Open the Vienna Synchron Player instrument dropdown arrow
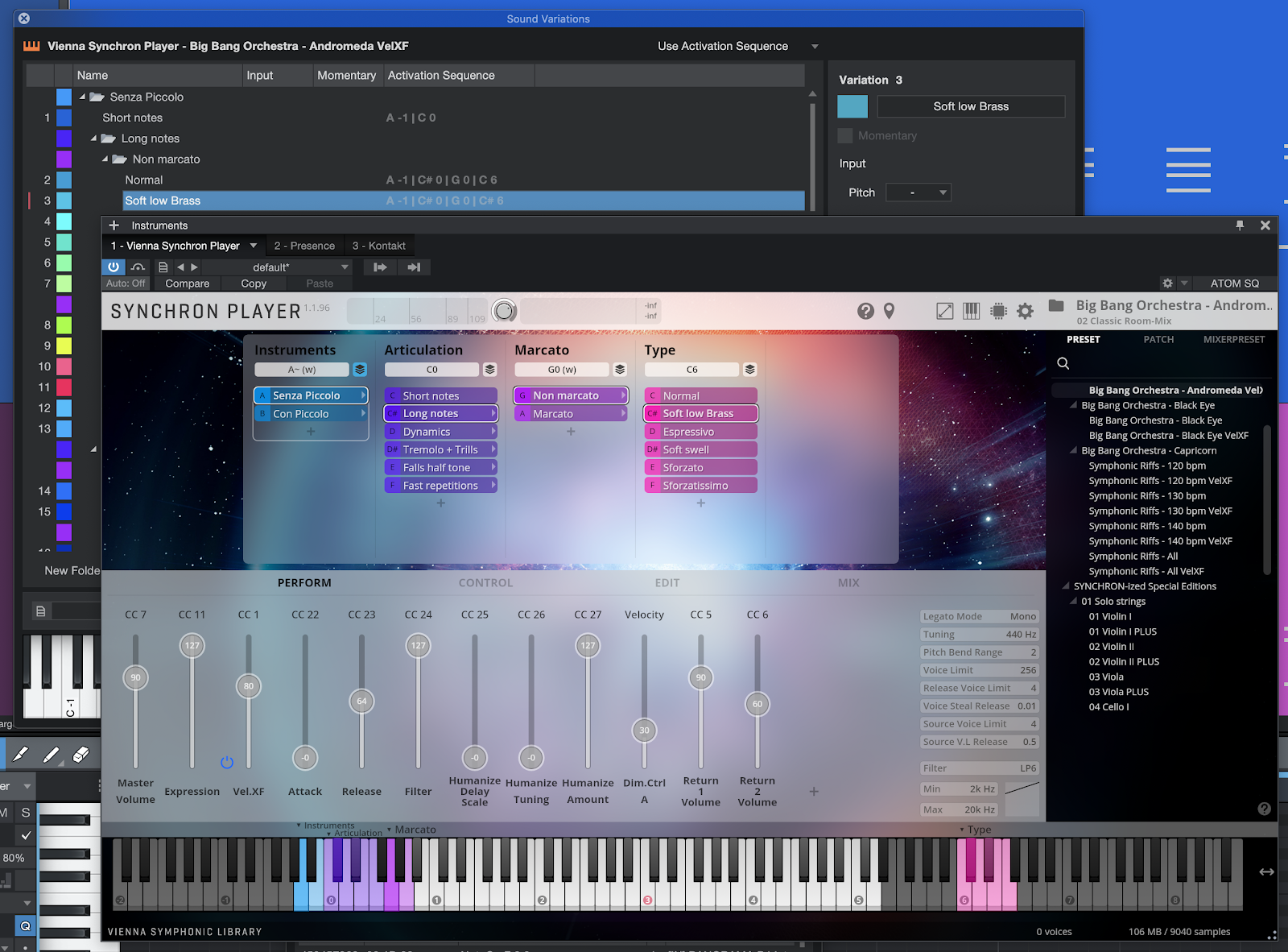This screenshot has height=952, width=1288. [x=254, y=246]
